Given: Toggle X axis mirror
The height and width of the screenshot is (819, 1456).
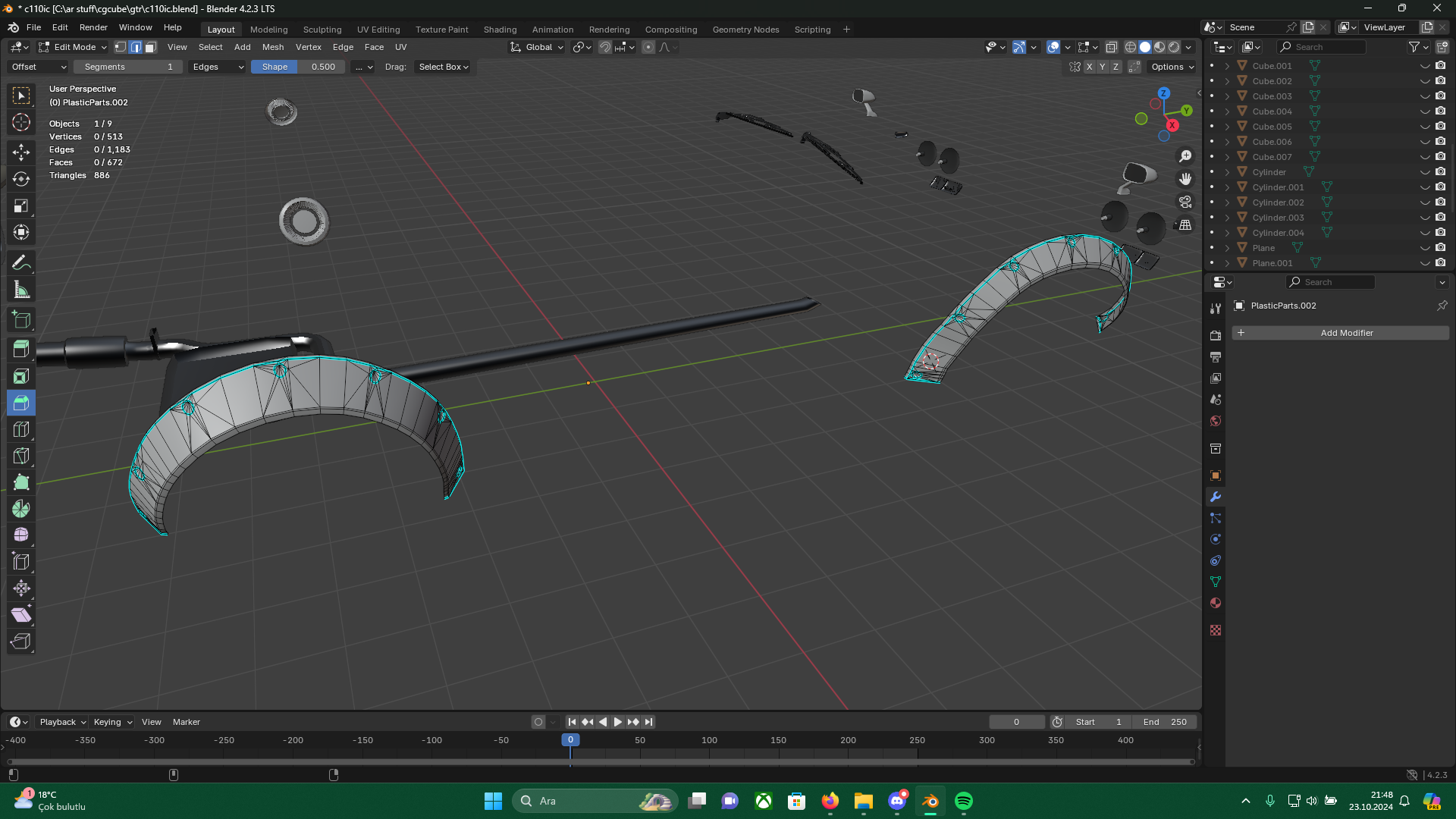Looking at the screenshot, I should point(1089,67).
